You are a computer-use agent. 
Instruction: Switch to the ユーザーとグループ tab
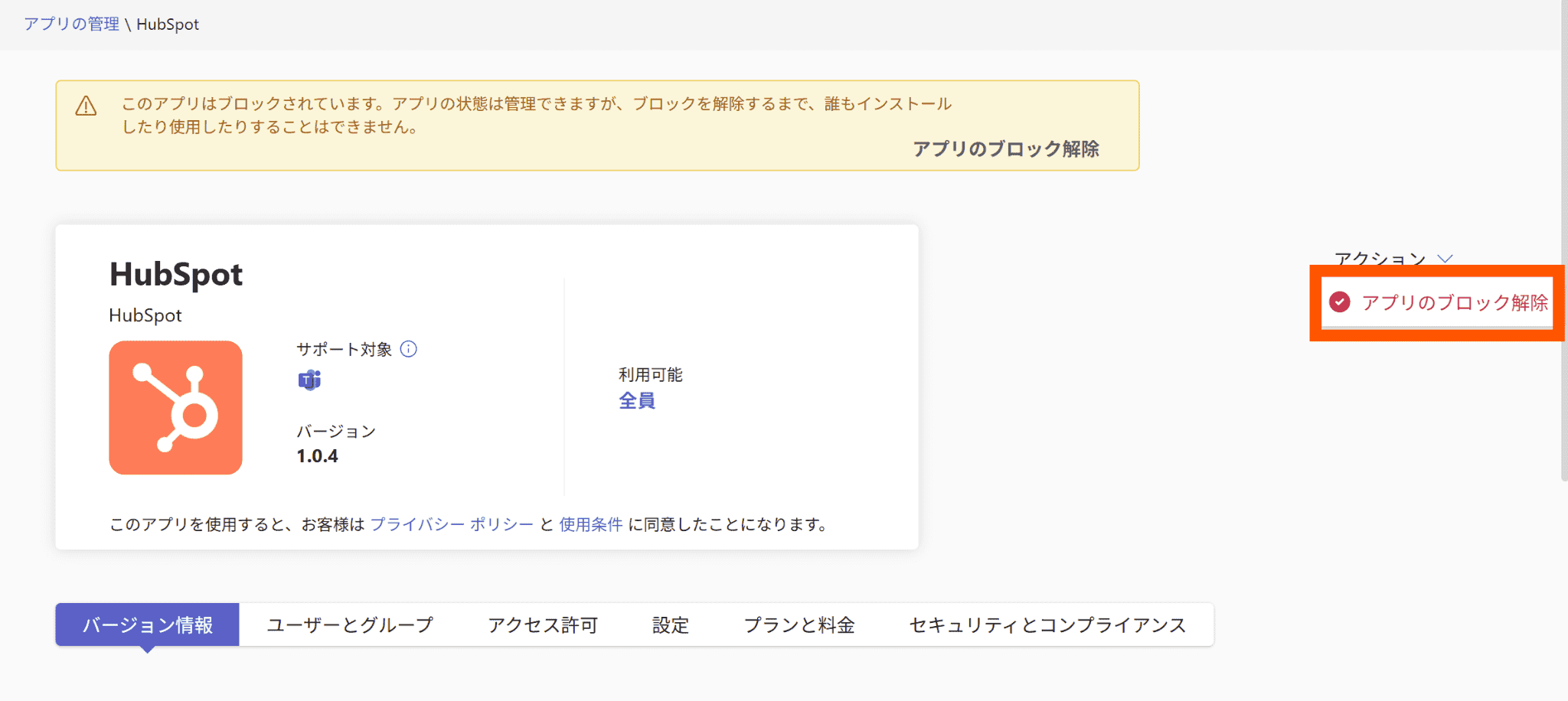click(x=350, y=625)
